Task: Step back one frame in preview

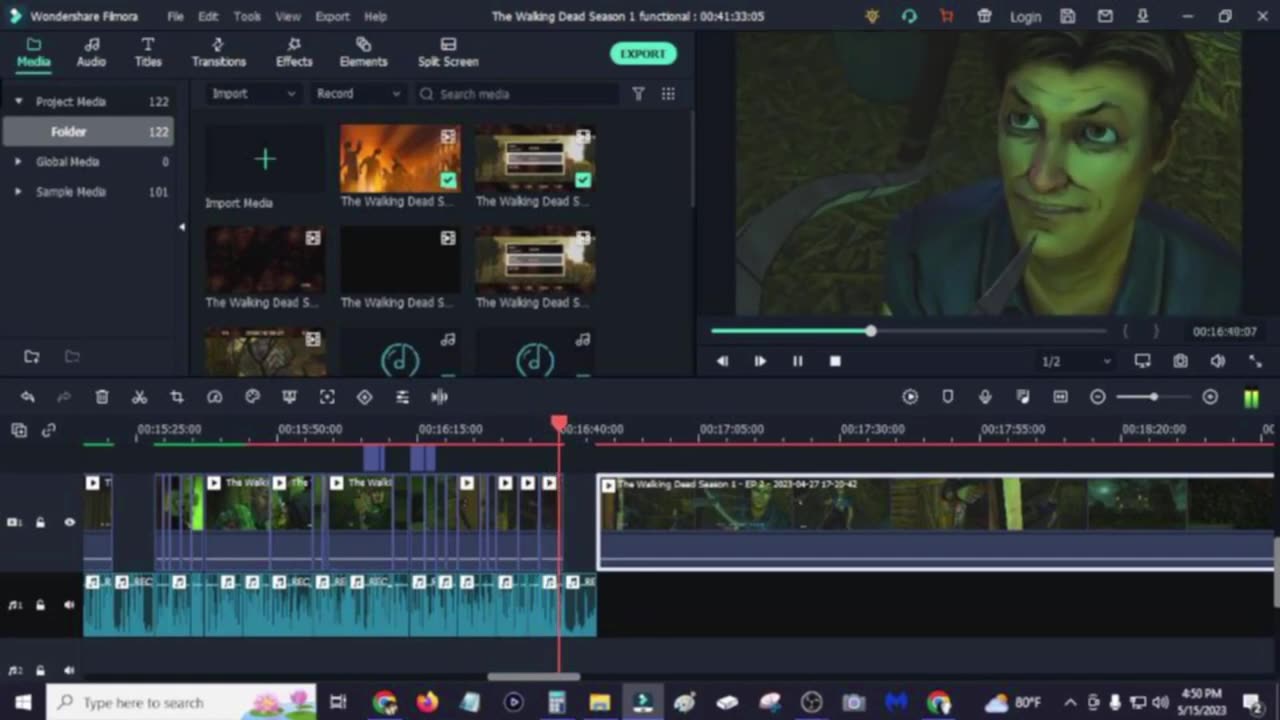Action: 722,361
